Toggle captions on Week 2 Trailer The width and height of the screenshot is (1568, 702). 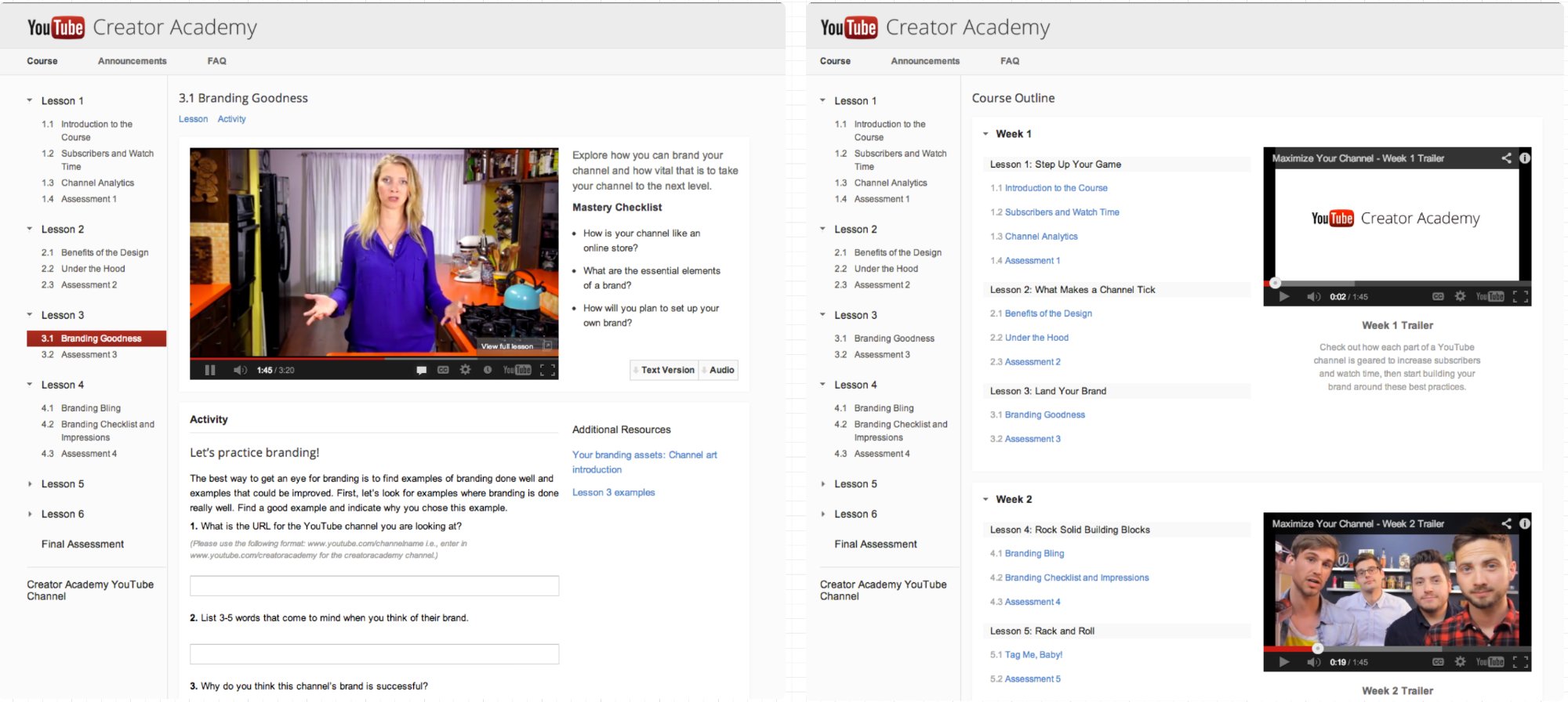pos(1438,662)
